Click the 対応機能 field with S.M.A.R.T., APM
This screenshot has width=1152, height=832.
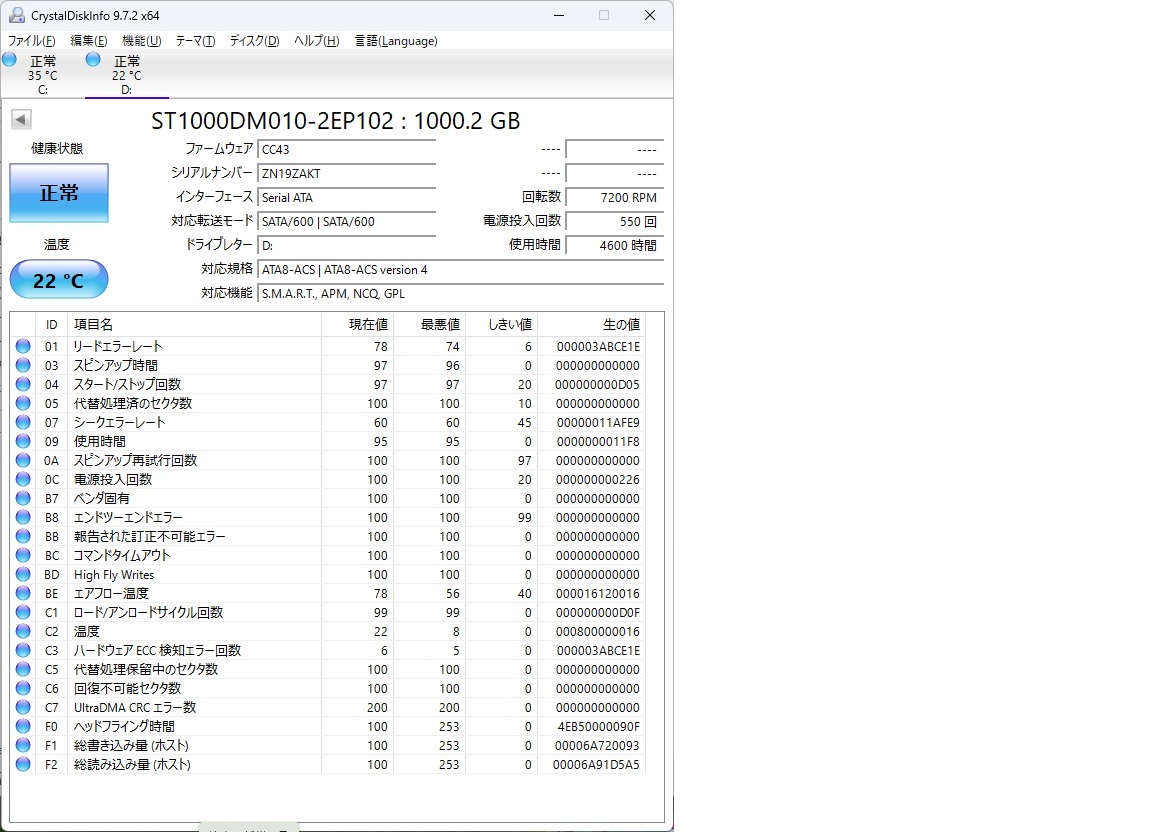[461, 293]
